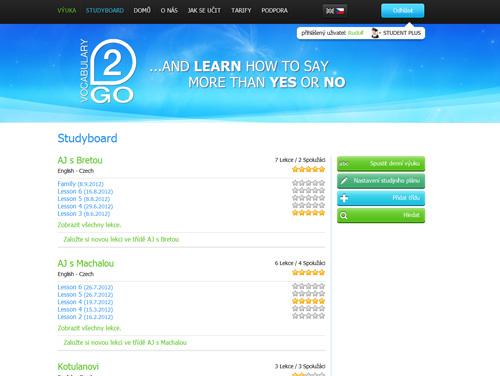Create new lesson in class AJ s Bretou

click(x=121, y=239)
